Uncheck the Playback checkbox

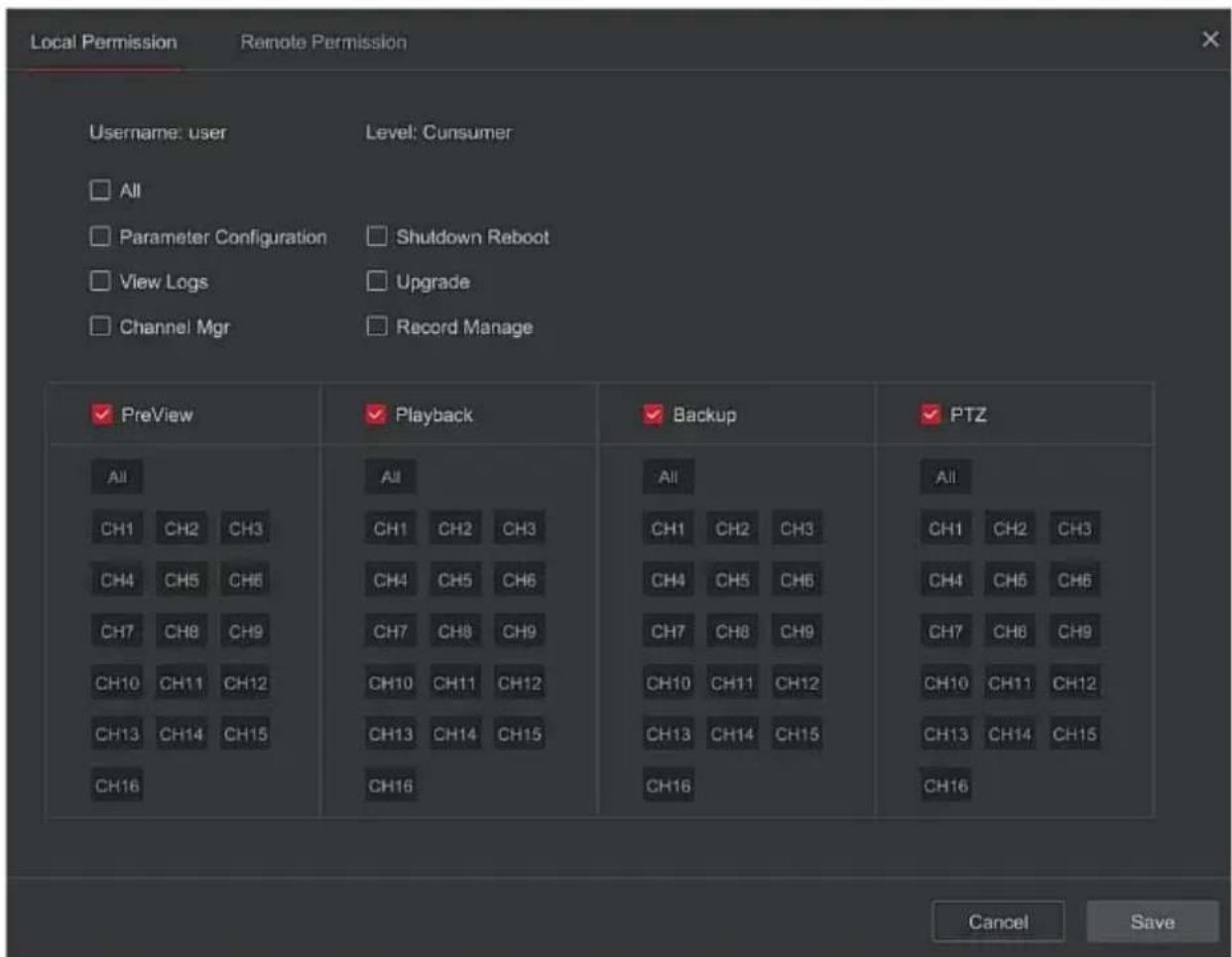375,414
